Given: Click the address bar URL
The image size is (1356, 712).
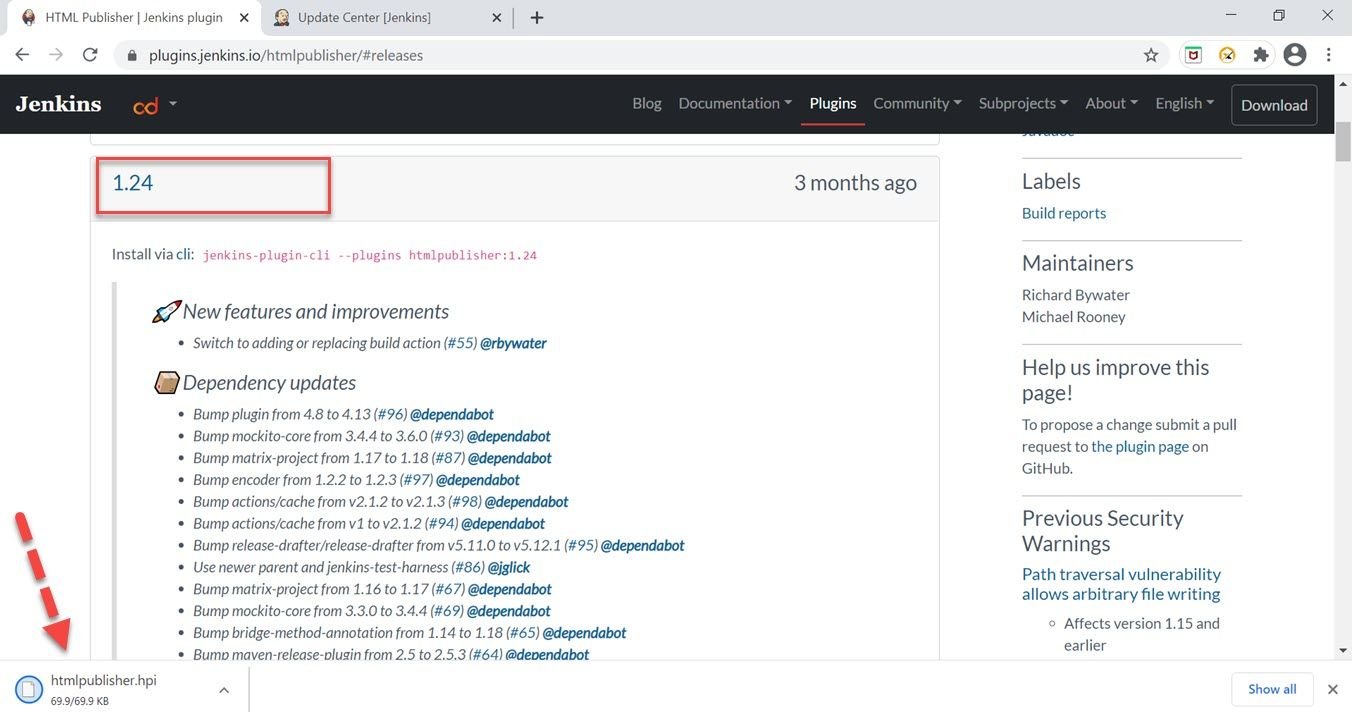Looking at the screenshot, I should point(286,55).
